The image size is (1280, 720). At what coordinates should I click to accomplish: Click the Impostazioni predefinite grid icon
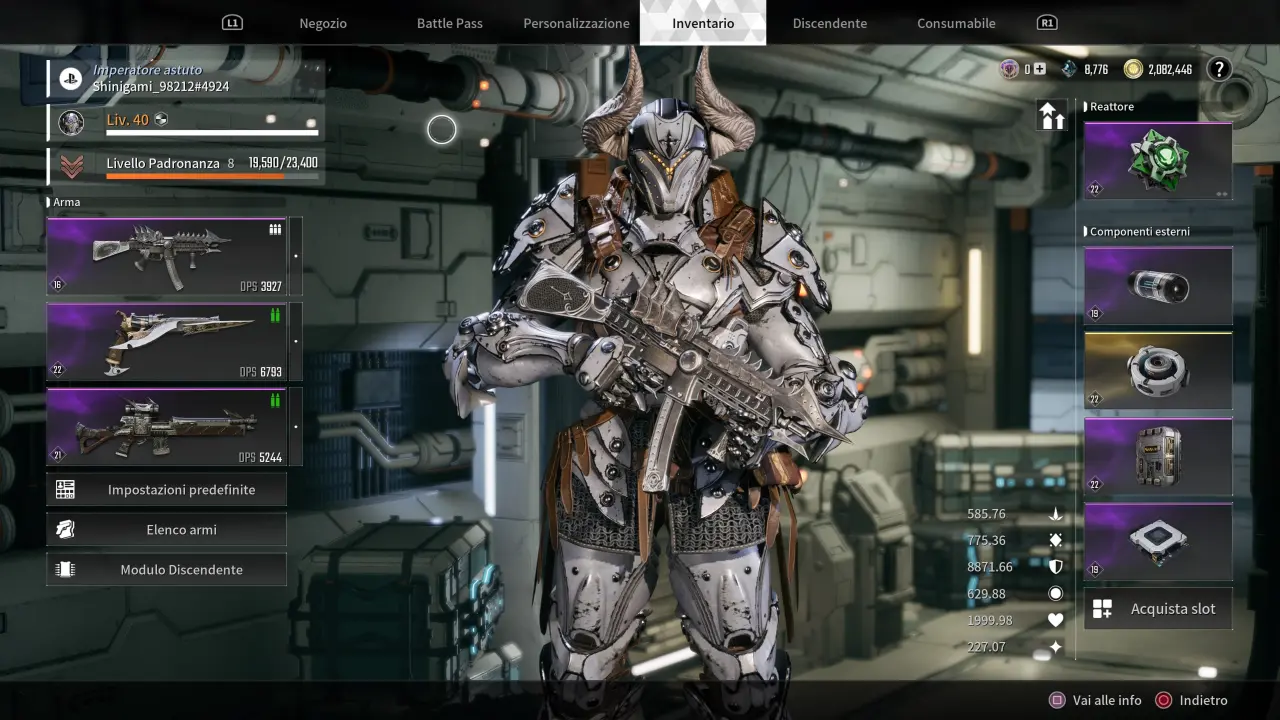click(x=65, y=489)
